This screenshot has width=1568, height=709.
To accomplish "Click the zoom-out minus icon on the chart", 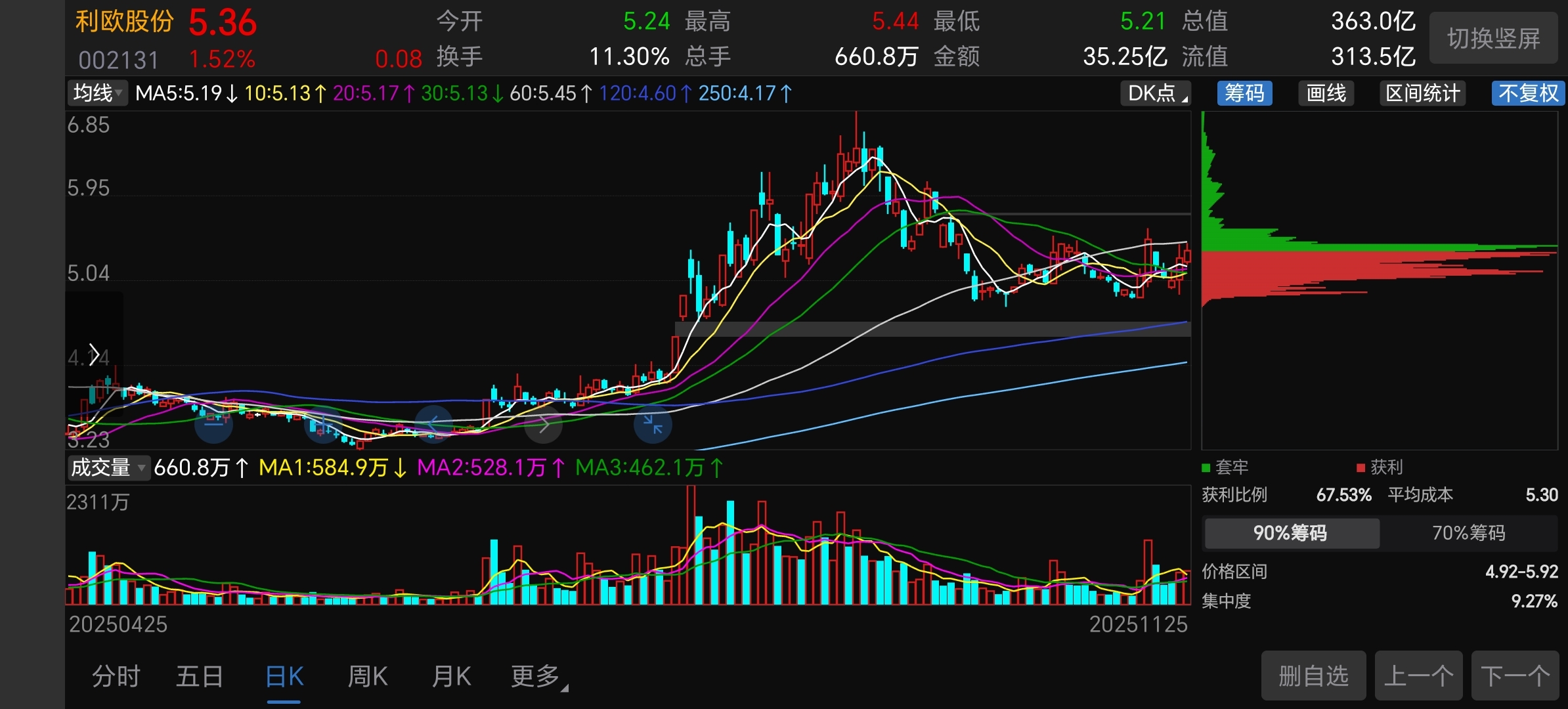I will pos(213,425).
